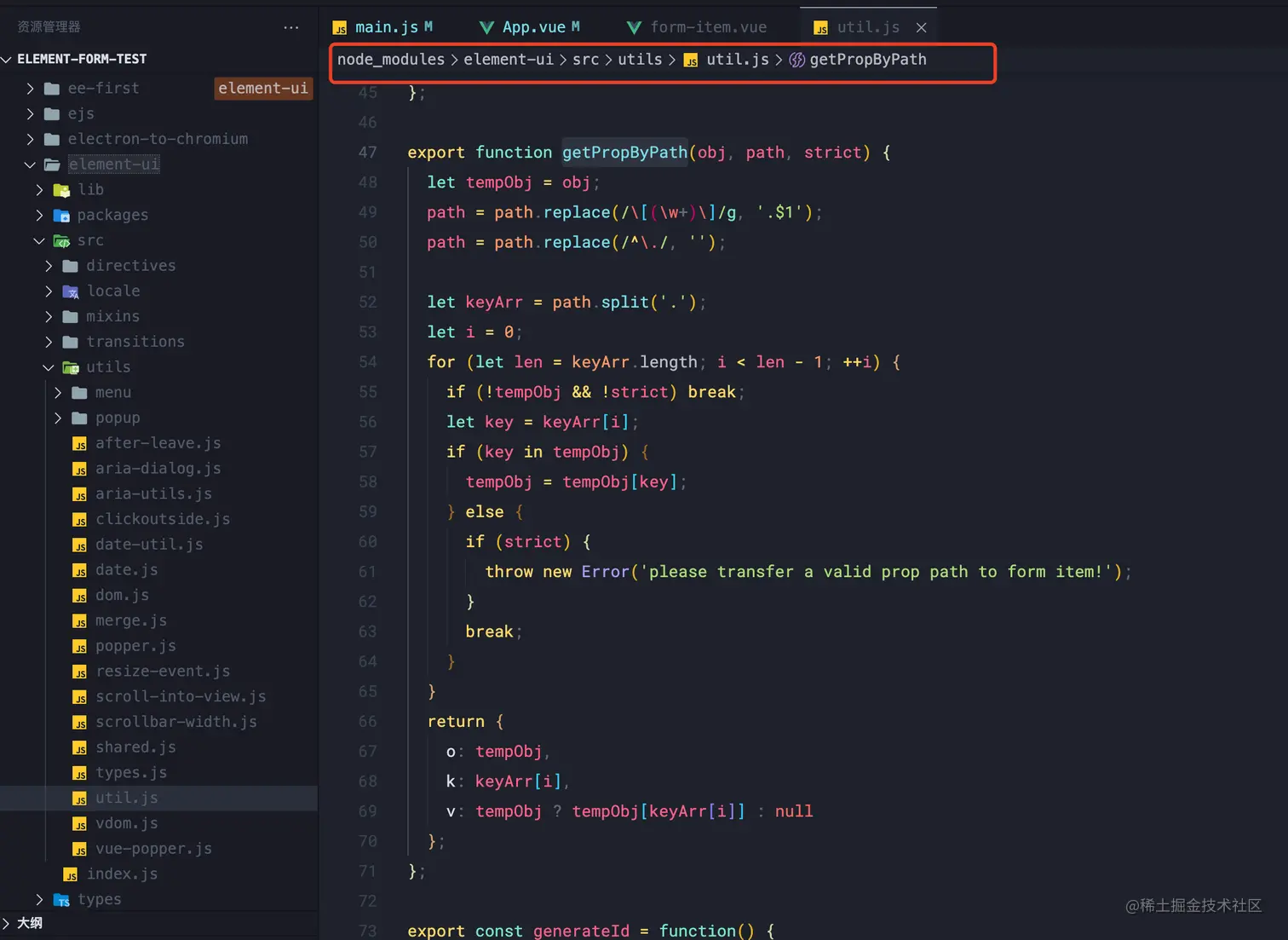Open vue-popper.js from the file tree

coord(153,849)
